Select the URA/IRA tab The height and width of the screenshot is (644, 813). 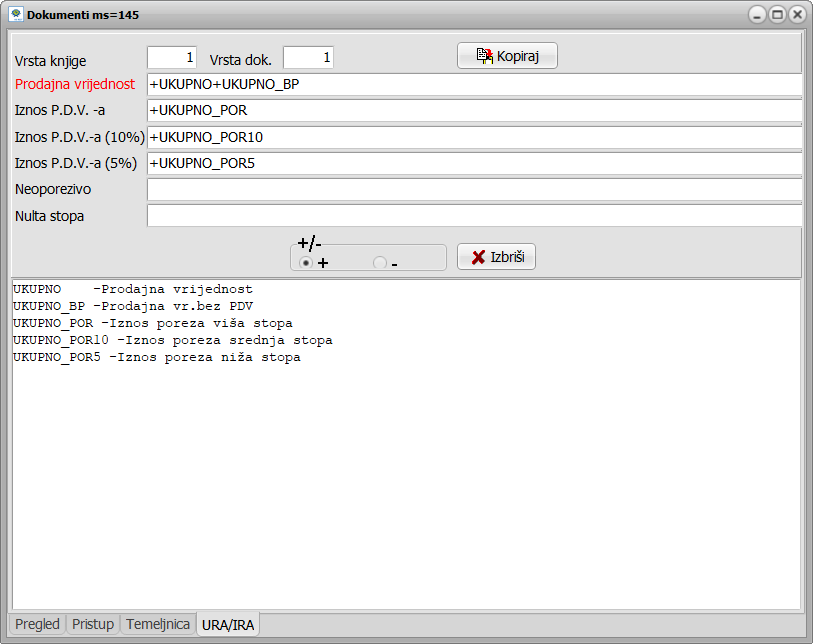229,624
